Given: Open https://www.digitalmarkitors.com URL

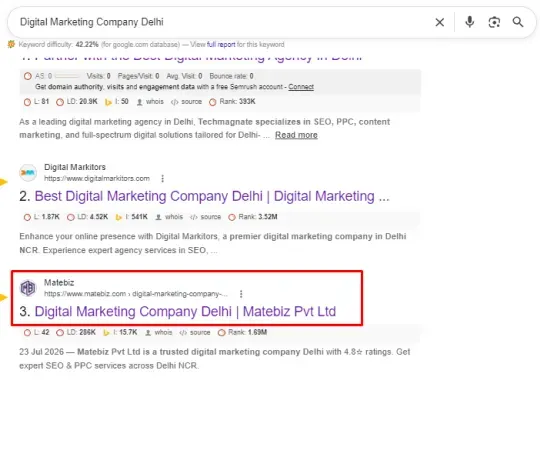Looking at the screenshot, I should (x=97, y=178).
